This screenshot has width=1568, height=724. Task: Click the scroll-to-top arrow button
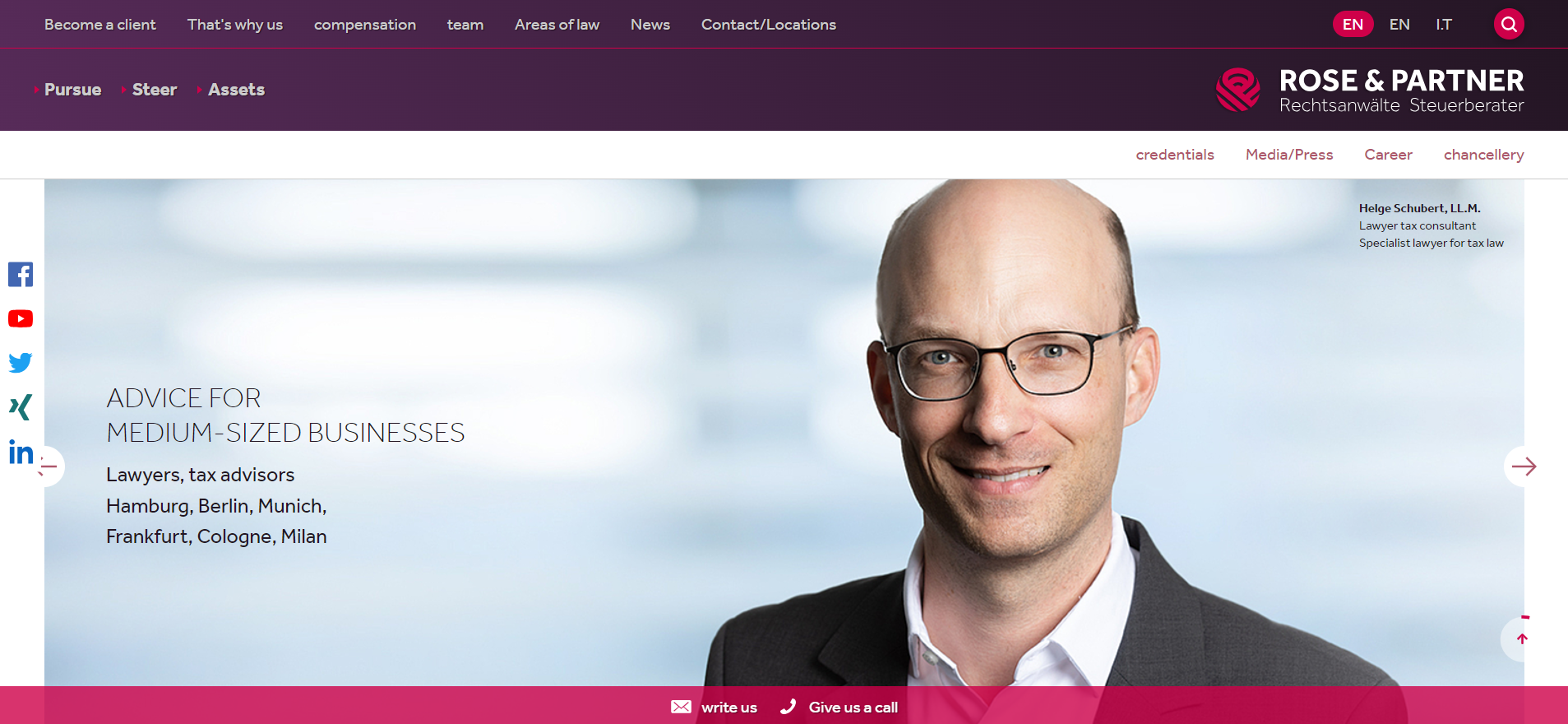pos(1522,639)
